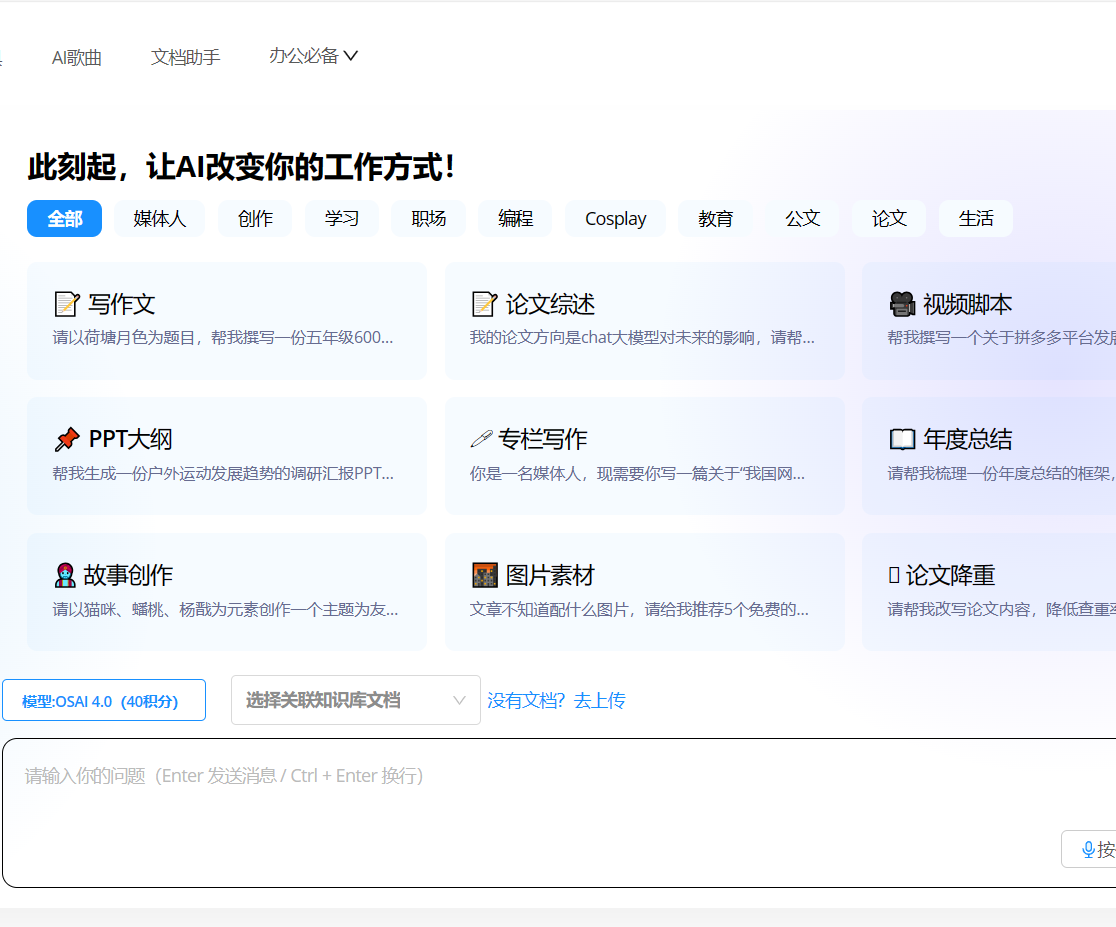This screenshot has height=927, width=1116.
Task: Expand the knowledge base document selector arrow
Action: click(x=459, y=700)
